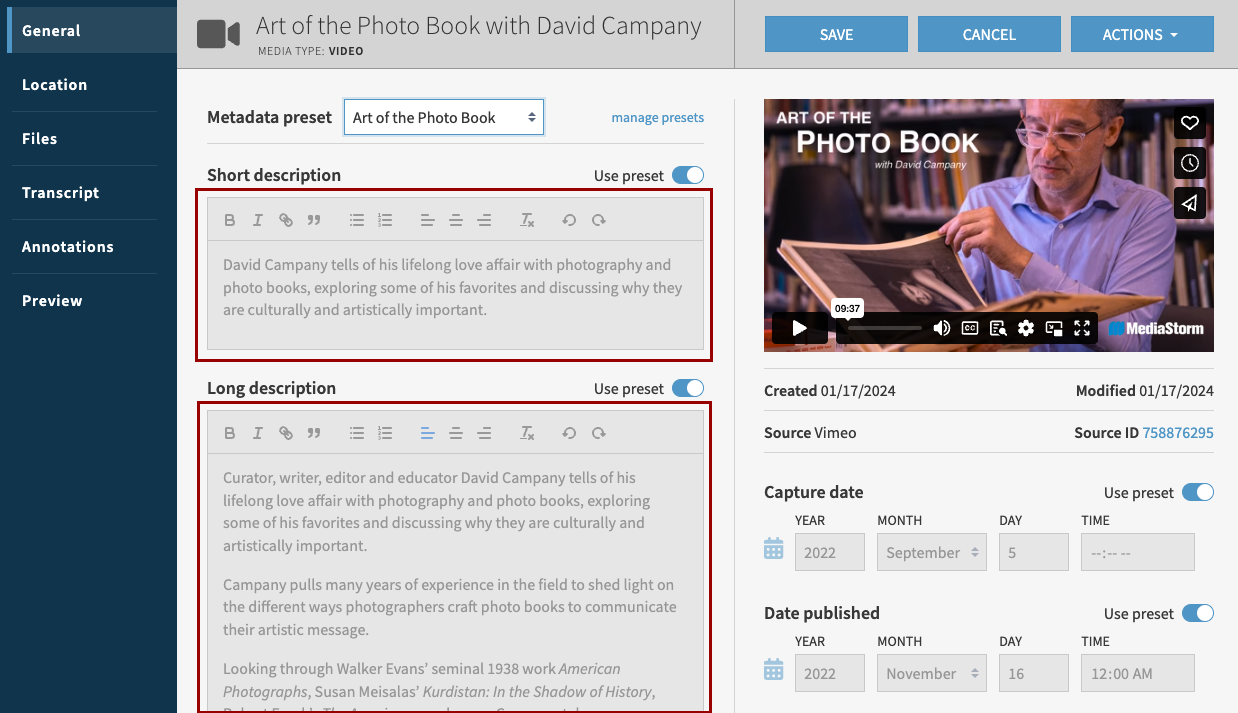Open the manage presets link
Screen dimensions: 1238x713
tap(657, 117)
